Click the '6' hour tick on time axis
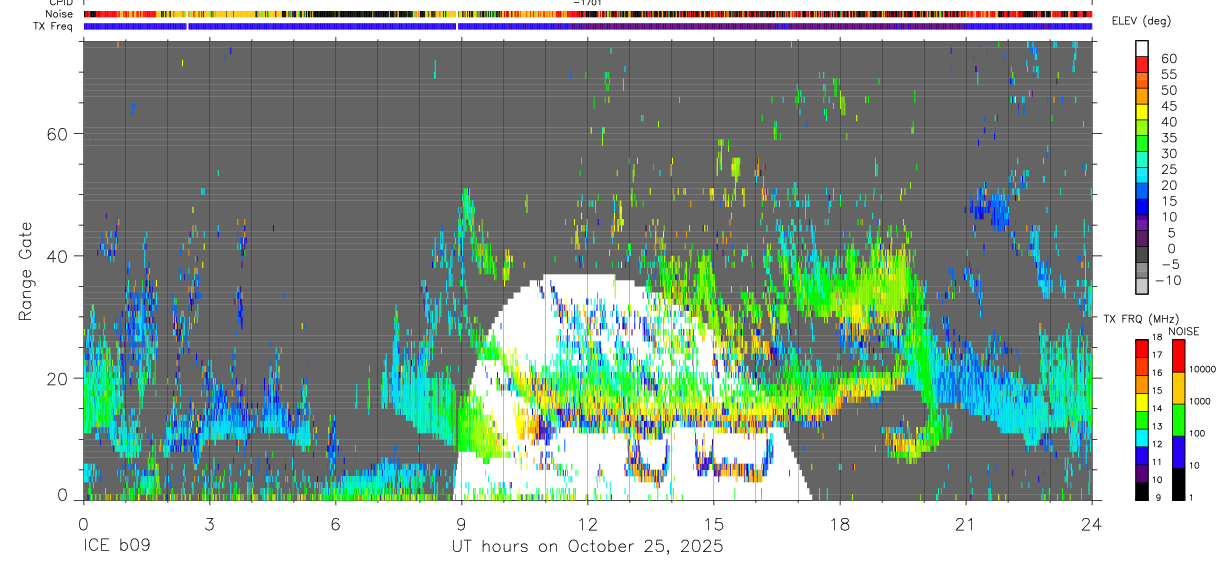Viewport: 1228px width, 567px height. pyautogui.click(x=335, y=523)
